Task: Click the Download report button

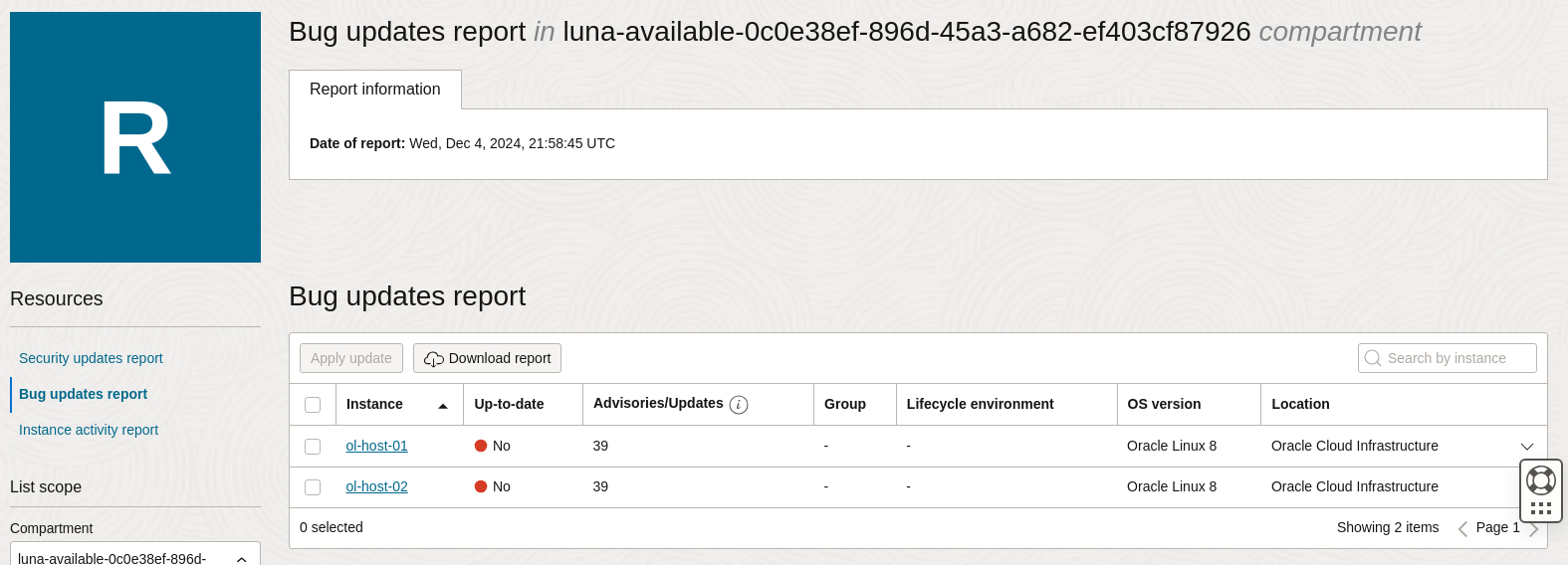Action: pyautogui.click(x=487, y=358)
